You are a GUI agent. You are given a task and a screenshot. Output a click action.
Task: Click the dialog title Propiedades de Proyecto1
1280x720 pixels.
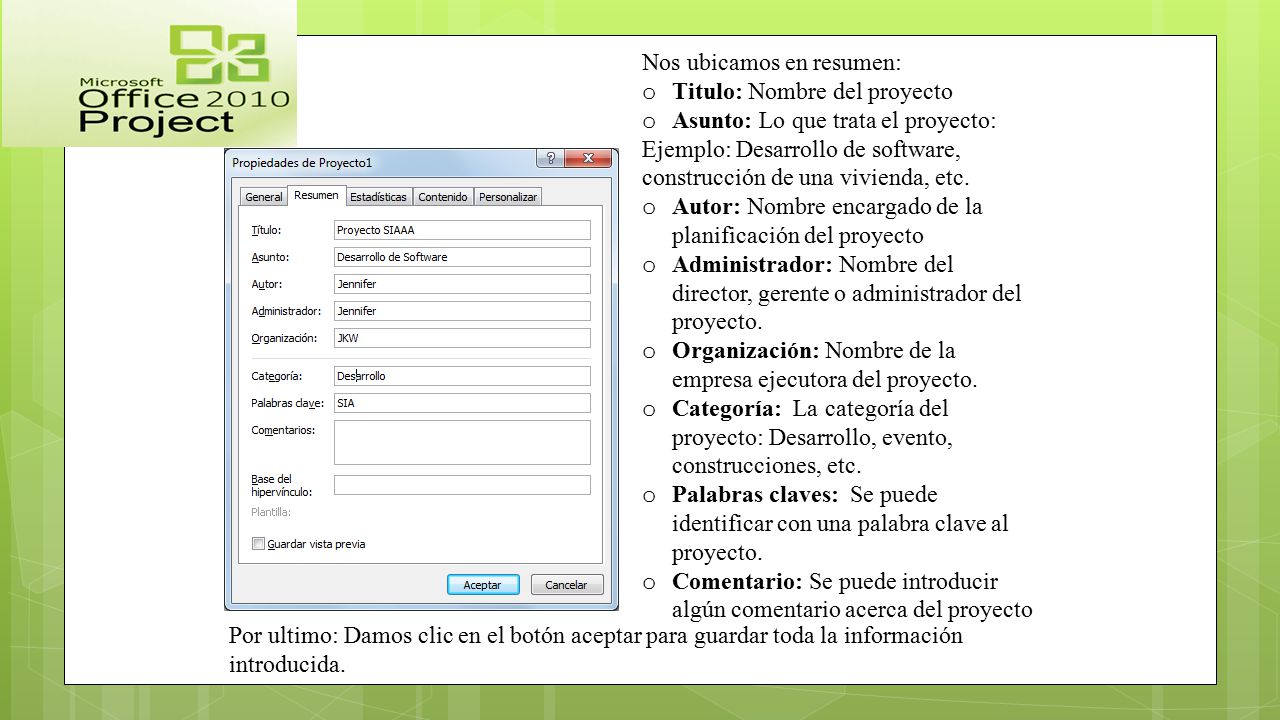pos(302,162)
